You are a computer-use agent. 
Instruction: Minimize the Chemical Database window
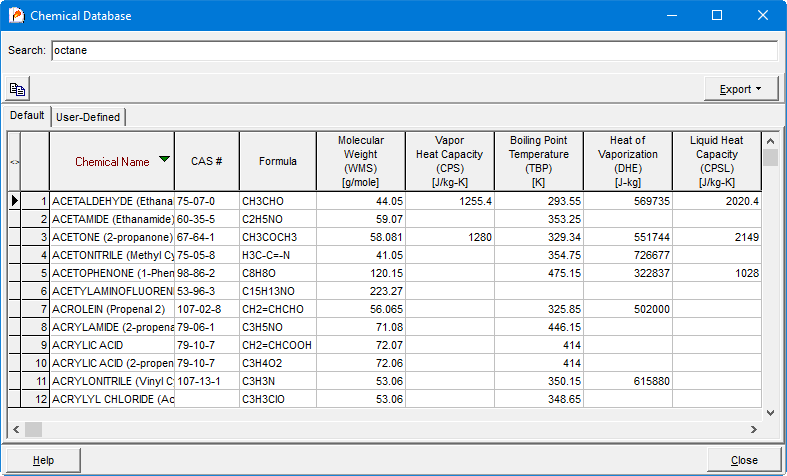pos(673,15)
